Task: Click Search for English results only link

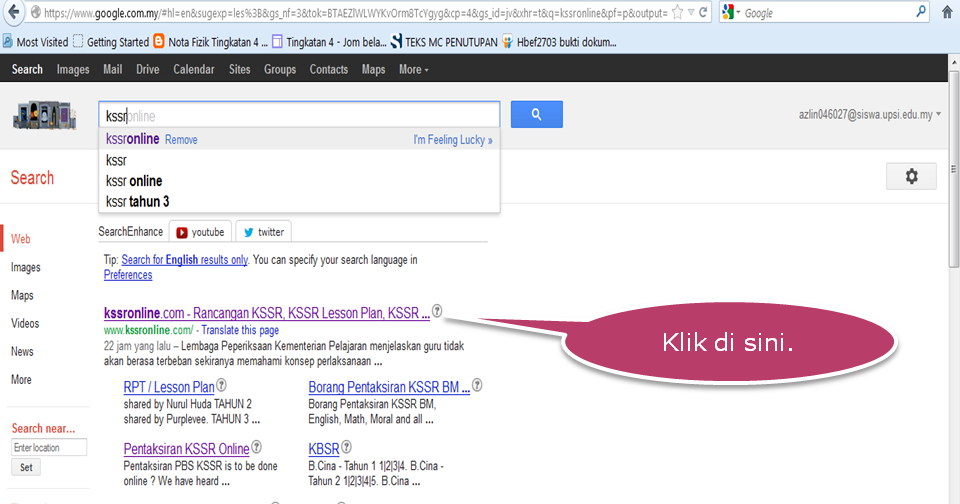Action: coord(184,260)
